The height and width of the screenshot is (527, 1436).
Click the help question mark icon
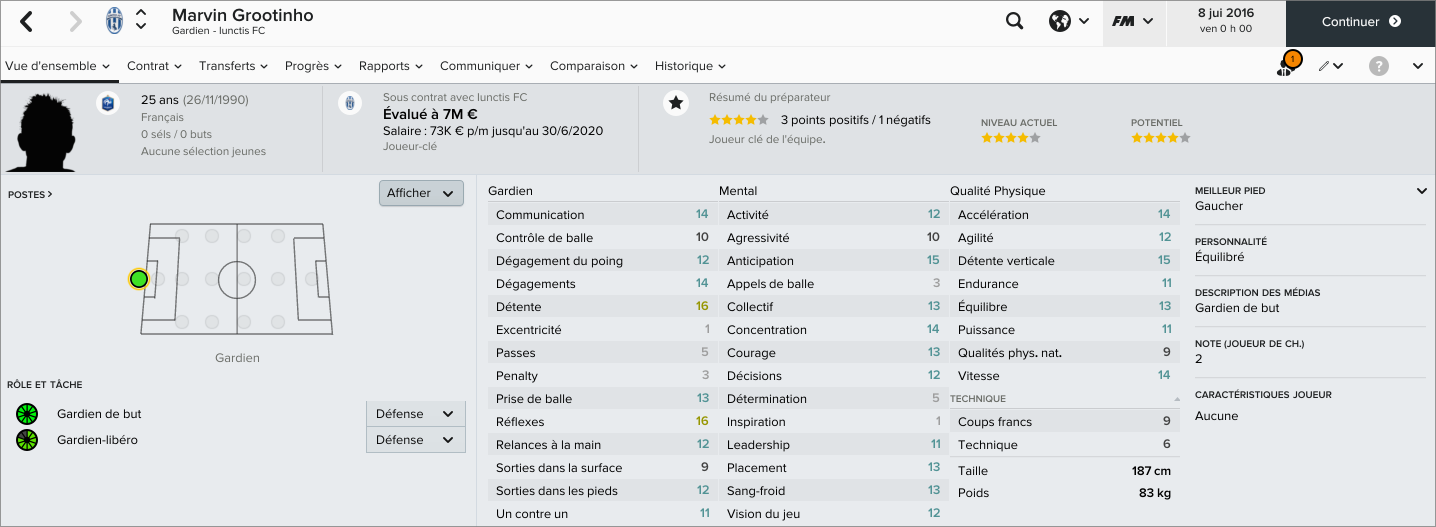pos(1379,66)
